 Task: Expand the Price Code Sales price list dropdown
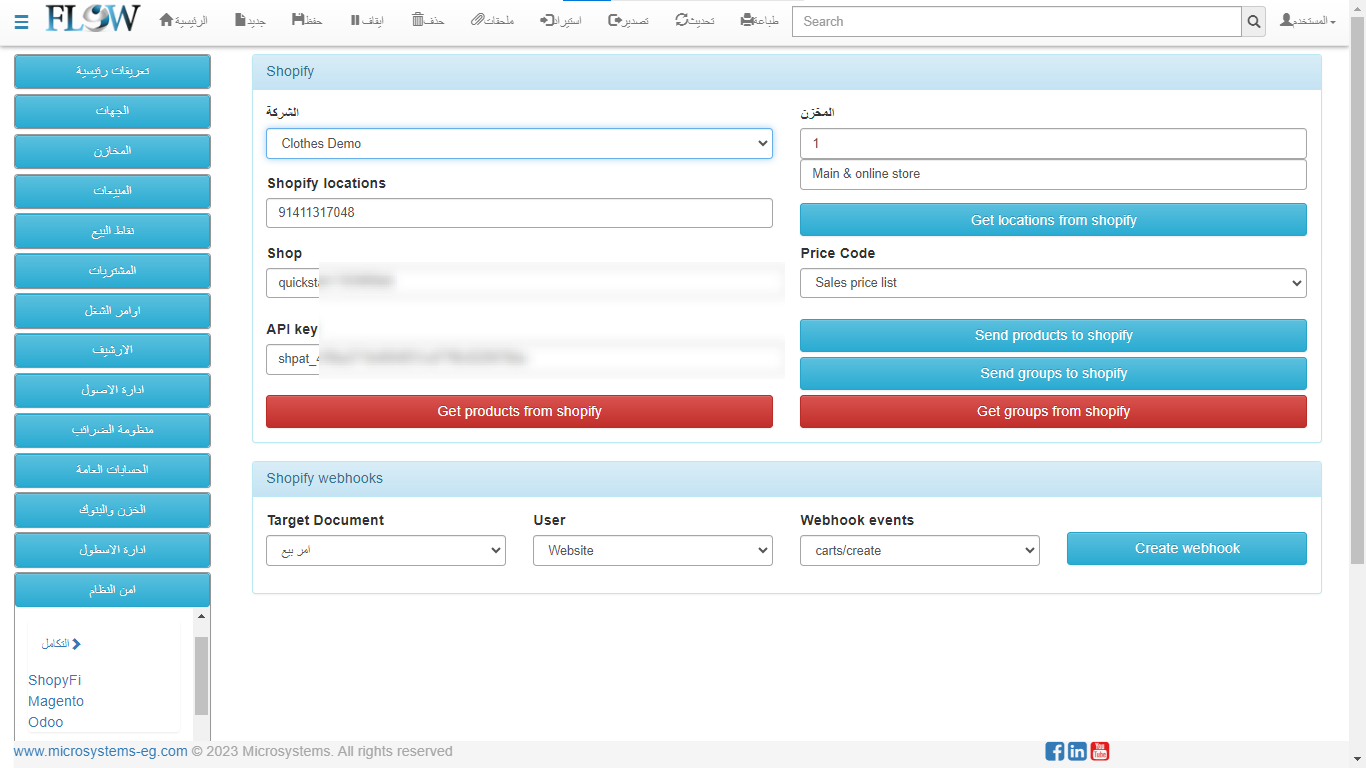coord(1053,283)
